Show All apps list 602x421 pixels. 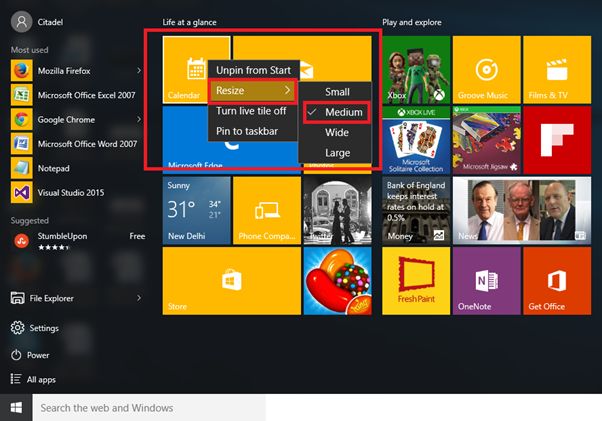(33, 380)
